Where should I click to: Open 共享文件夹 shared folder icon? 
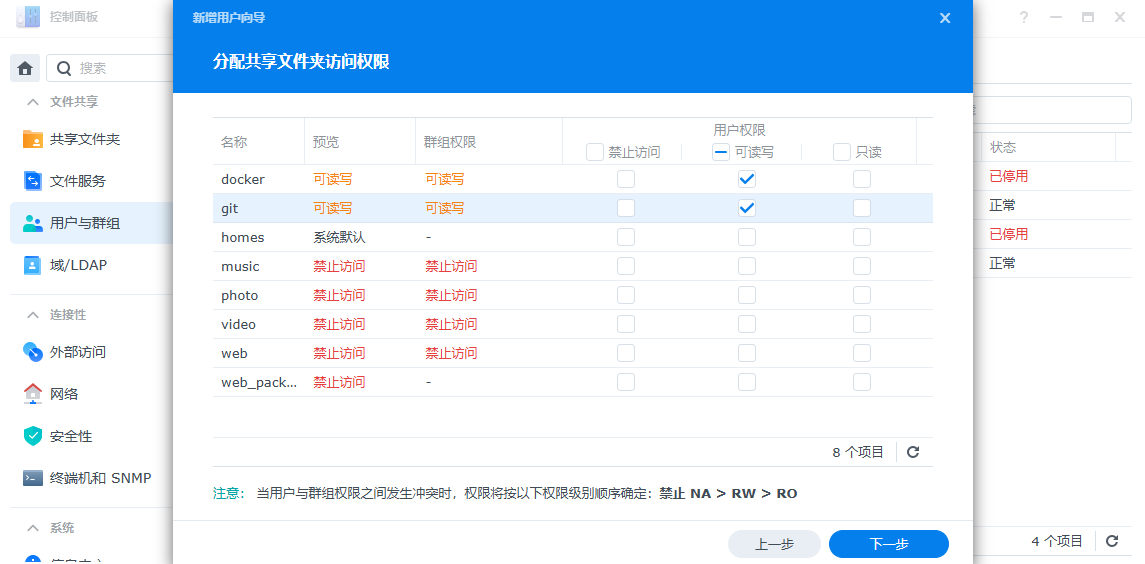pyautogui.click(x=33, y=139)
